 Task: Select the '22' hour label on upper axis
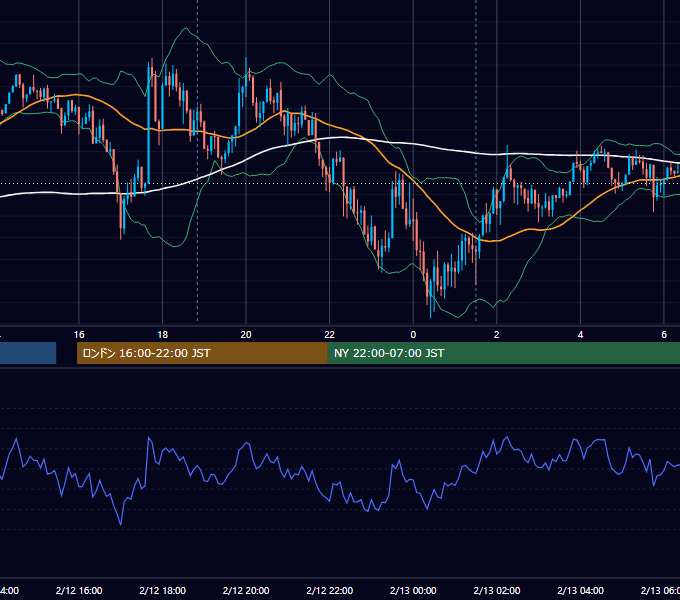pos(330,335)
